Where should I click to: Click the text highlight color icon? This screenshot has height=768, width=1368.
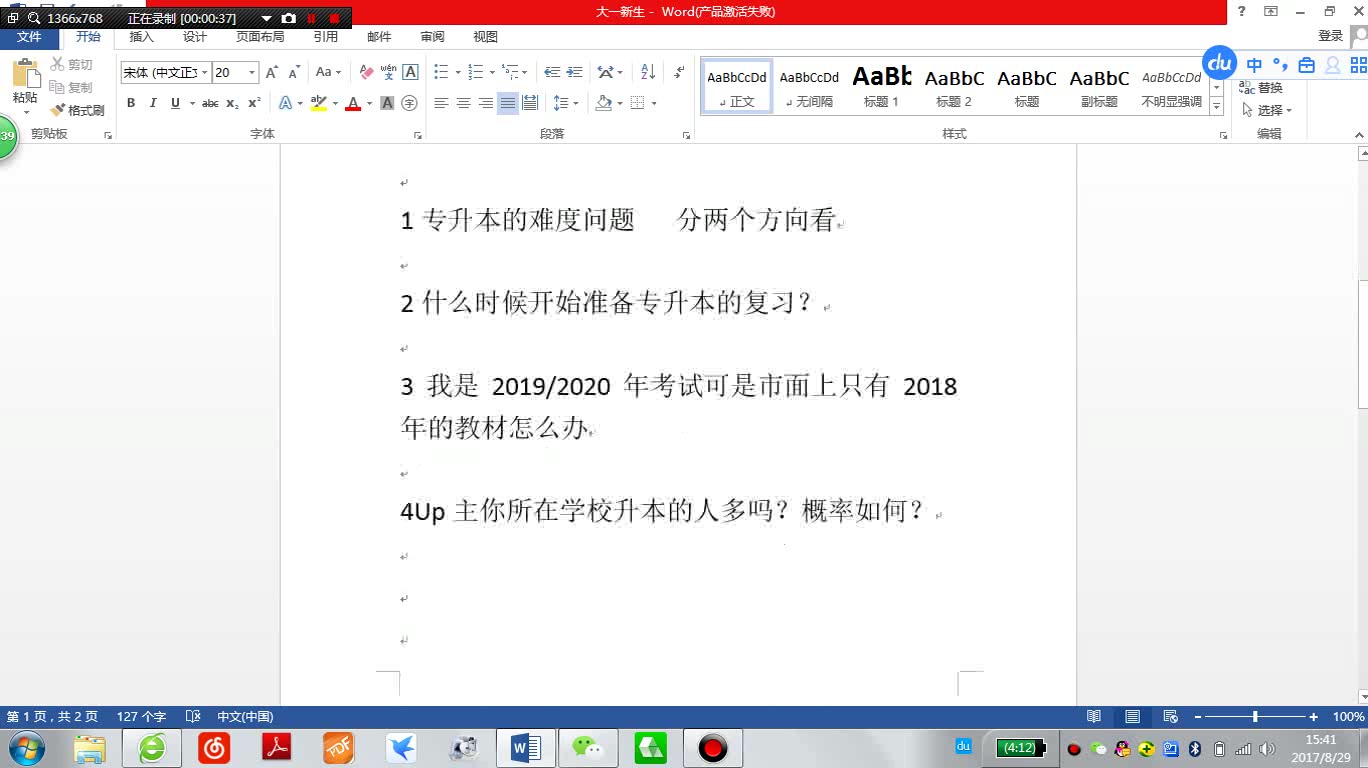pyautogui.click(x=318, y=103)
